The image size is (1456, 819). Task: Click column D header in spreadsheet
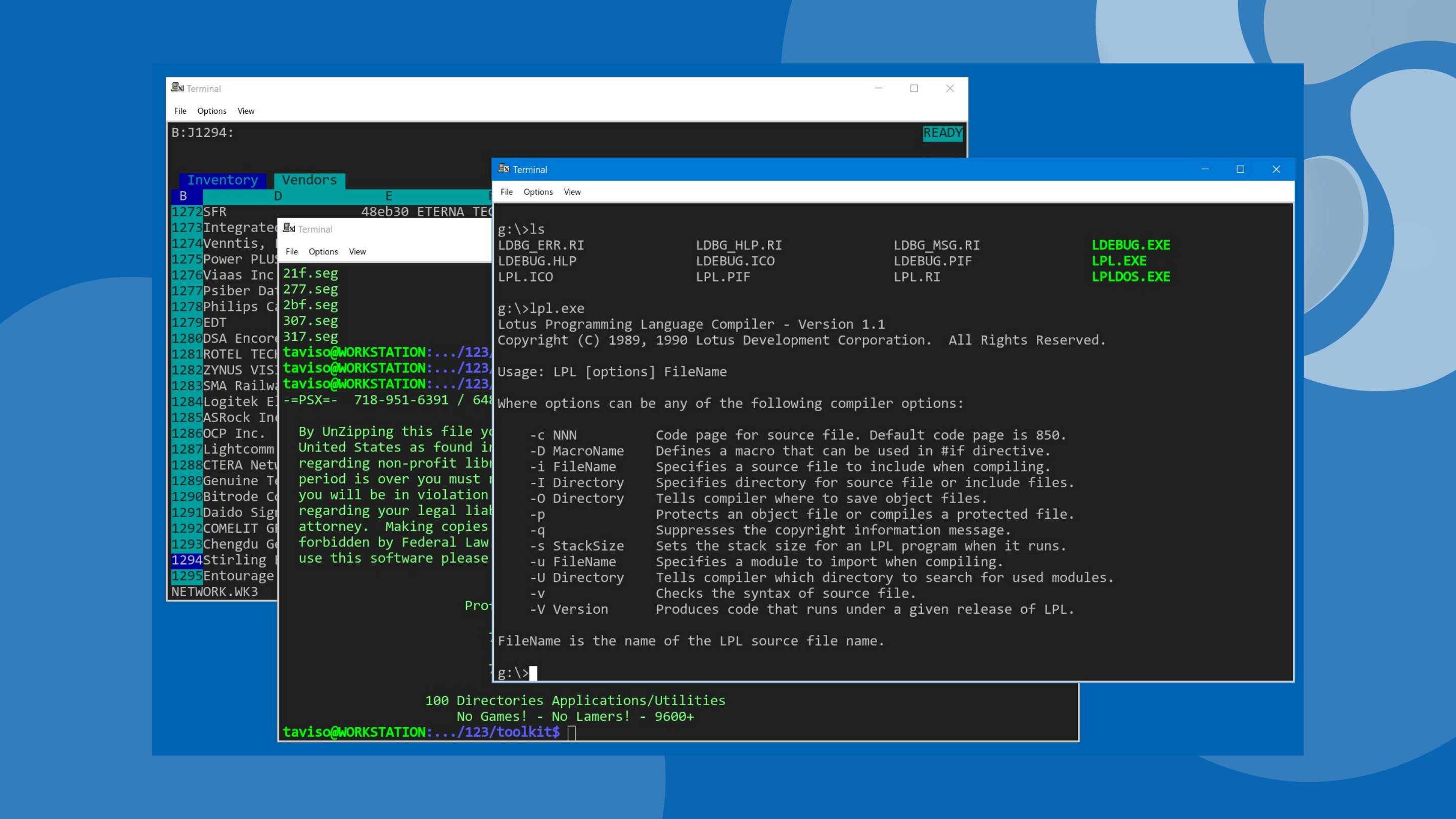(278, 196)
